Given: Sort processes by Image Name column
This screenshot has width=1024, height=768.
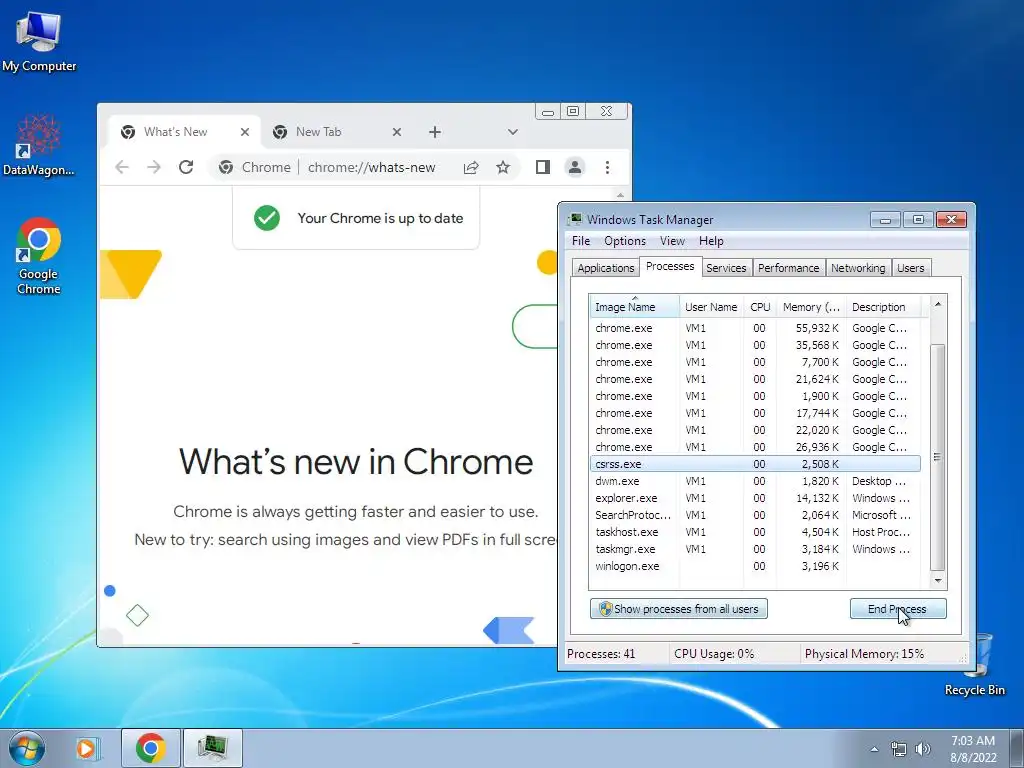Looking at the screenshot, I should (634, 307).
